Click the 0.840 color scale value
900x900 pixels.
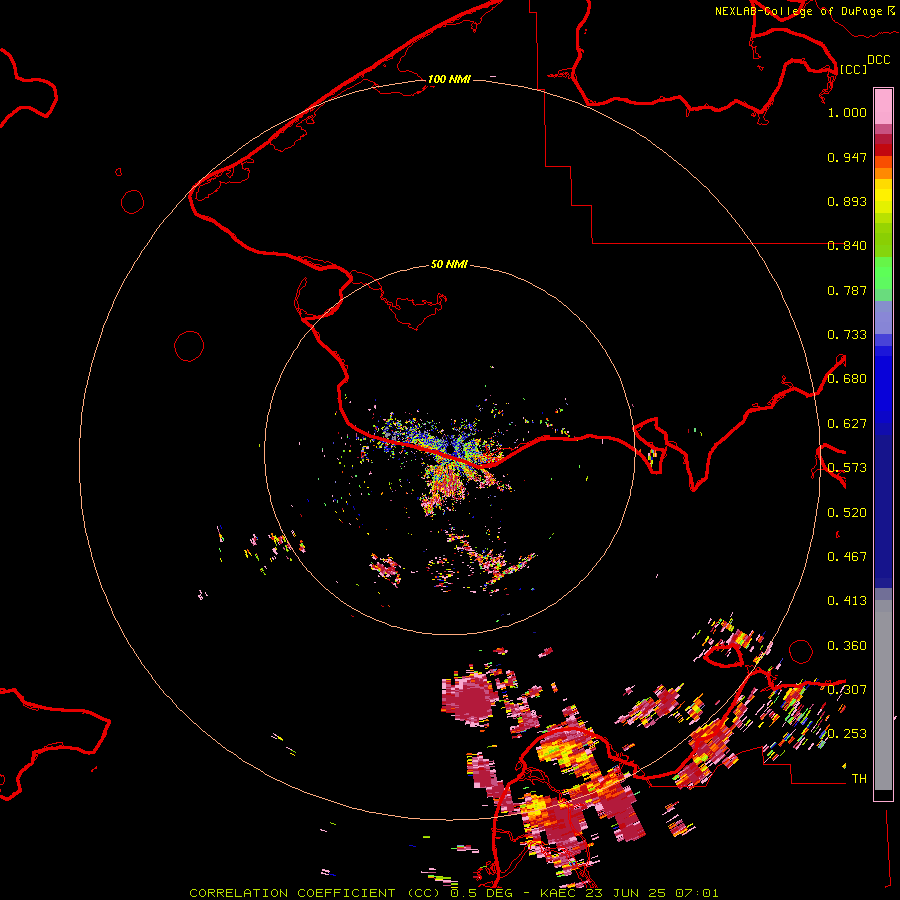(x=847, y=246)
